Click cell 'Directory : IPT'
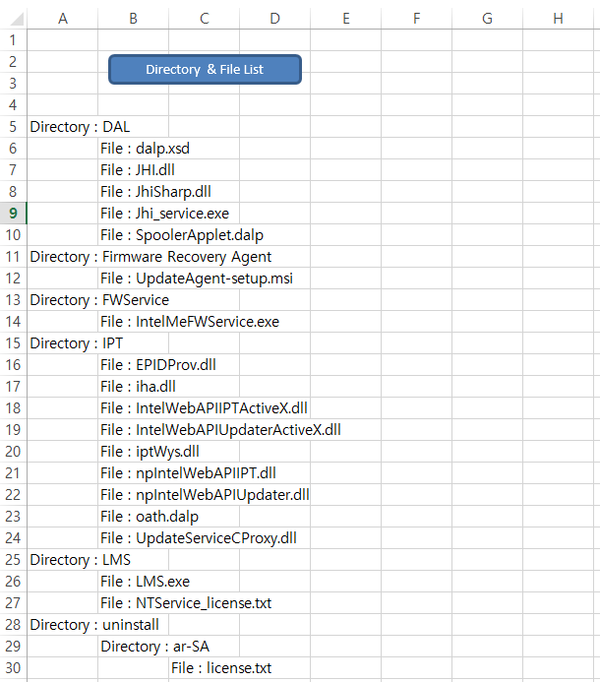The width and height of the screenshot is (600, 682). tap(76, 343)
